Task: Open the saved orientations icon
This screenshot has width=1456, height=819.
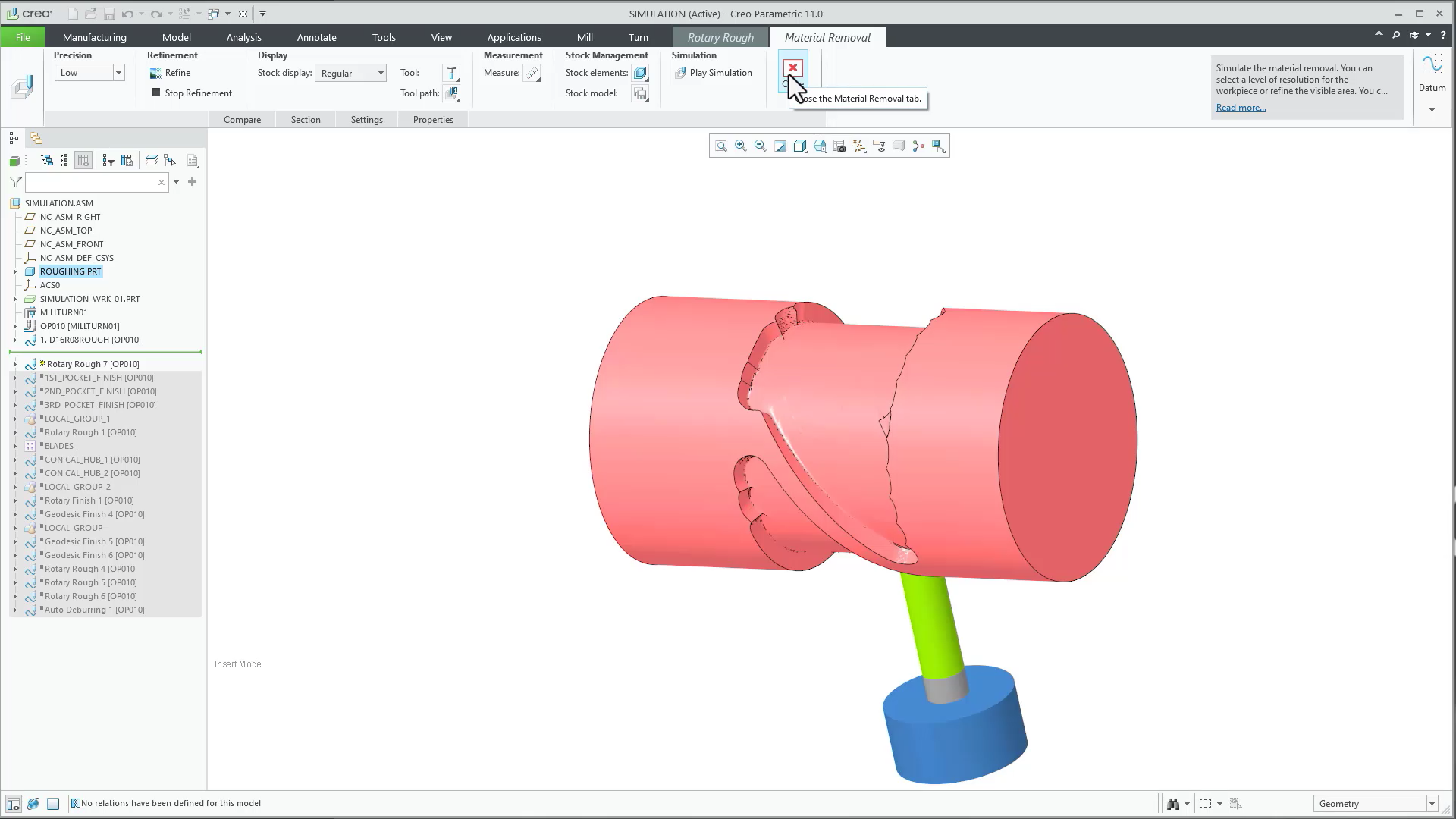Action: [x=820, y=146]
